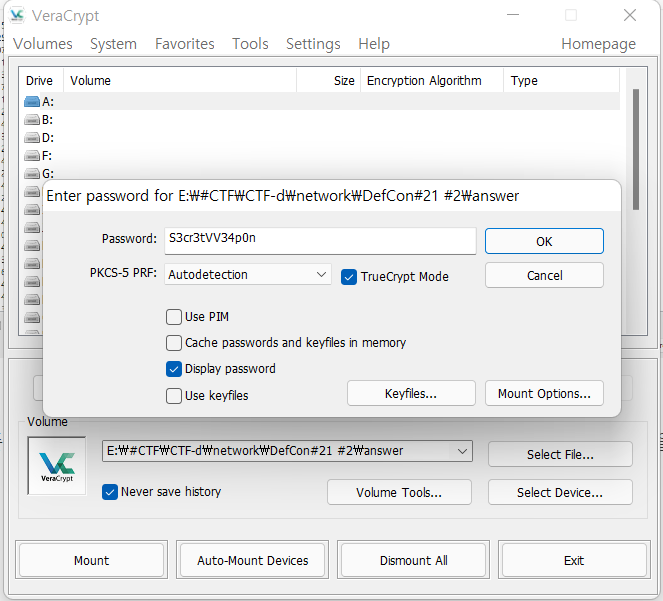Viewport: 663px width, 601px height.
Task: Click Dismount All button
Action: [414, 560]
